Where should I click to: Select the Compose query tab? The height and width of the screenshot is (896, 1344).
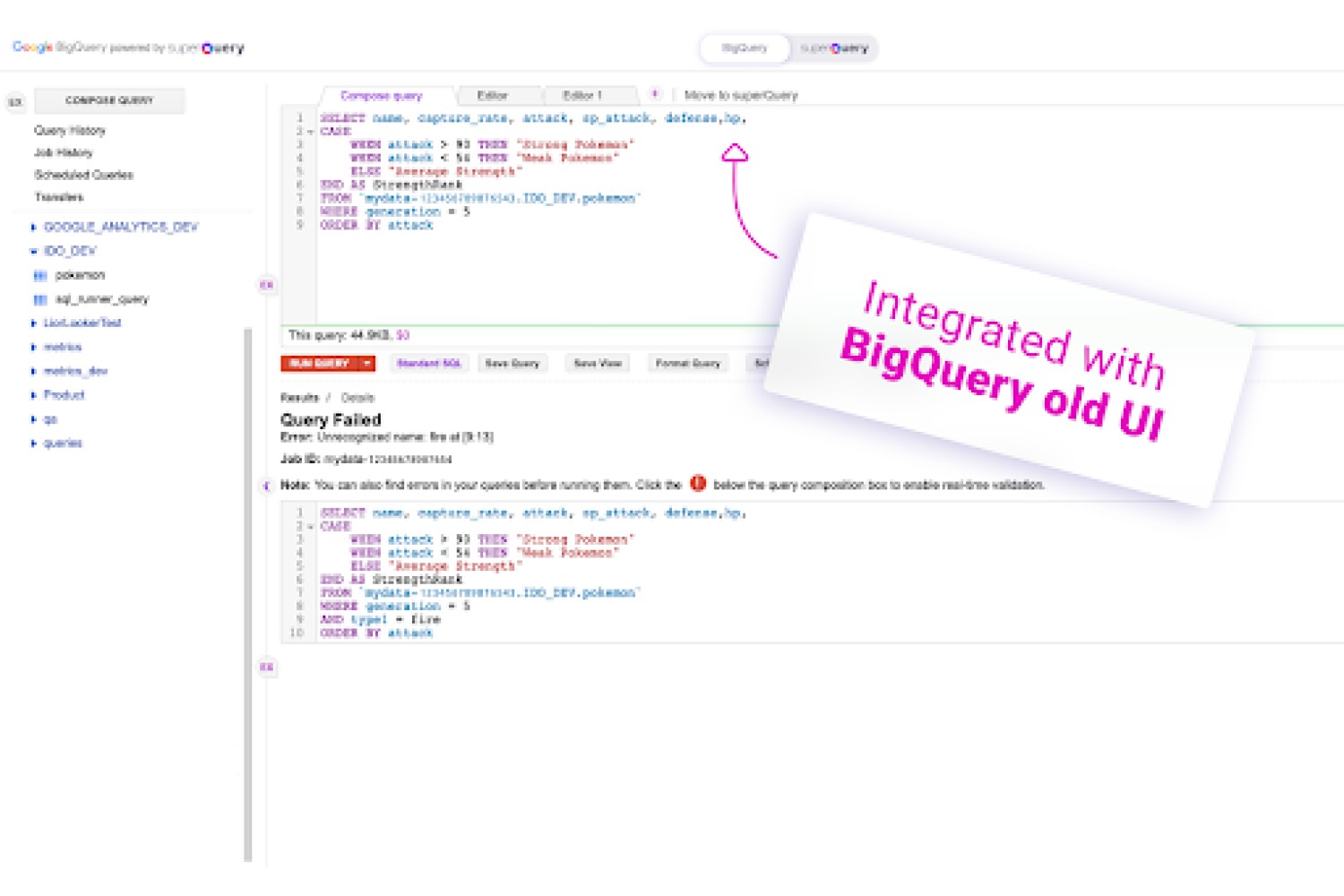point(382,95)
